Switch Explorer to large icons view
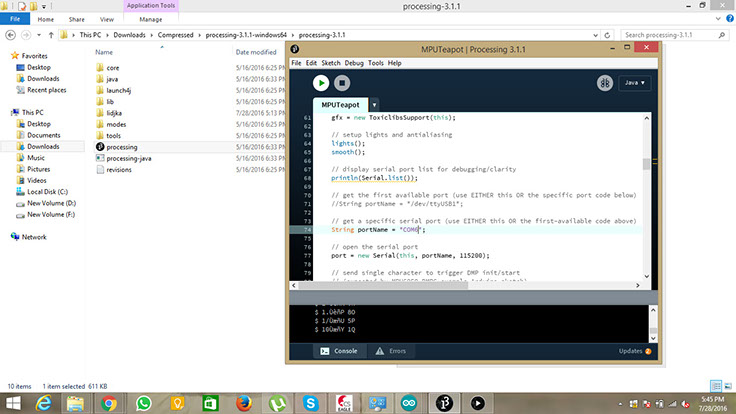 728,386
